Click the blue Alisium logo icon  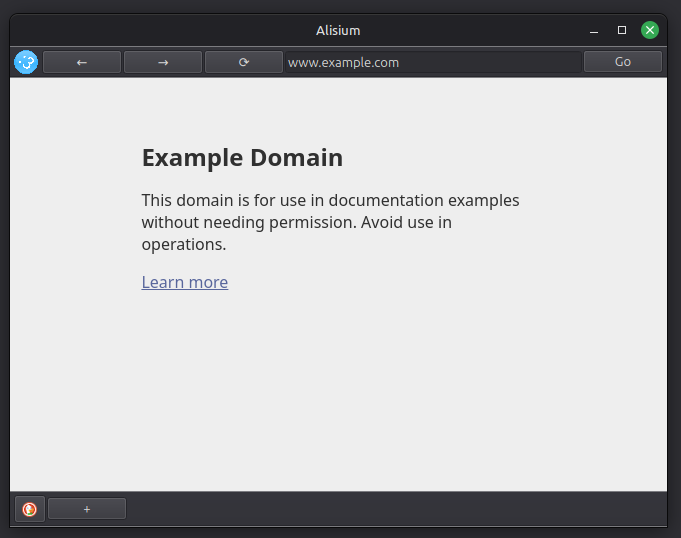[26, 62]
